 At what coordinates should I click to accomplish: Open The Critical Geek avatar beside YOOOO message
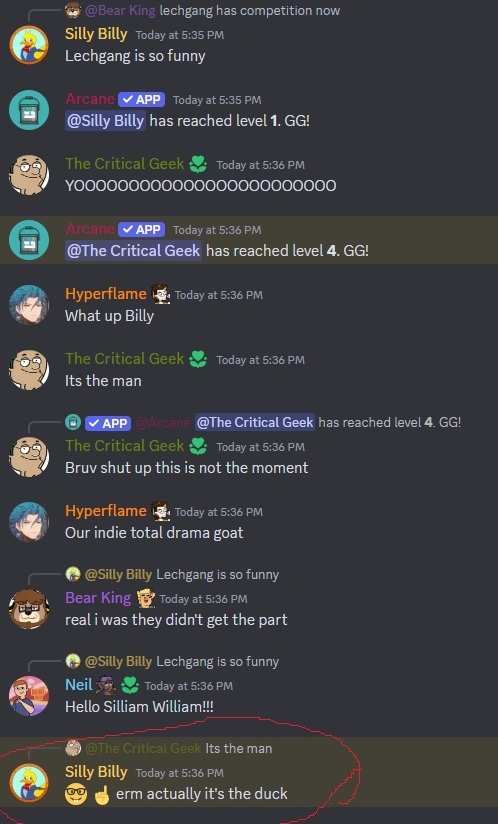point(29,175)
